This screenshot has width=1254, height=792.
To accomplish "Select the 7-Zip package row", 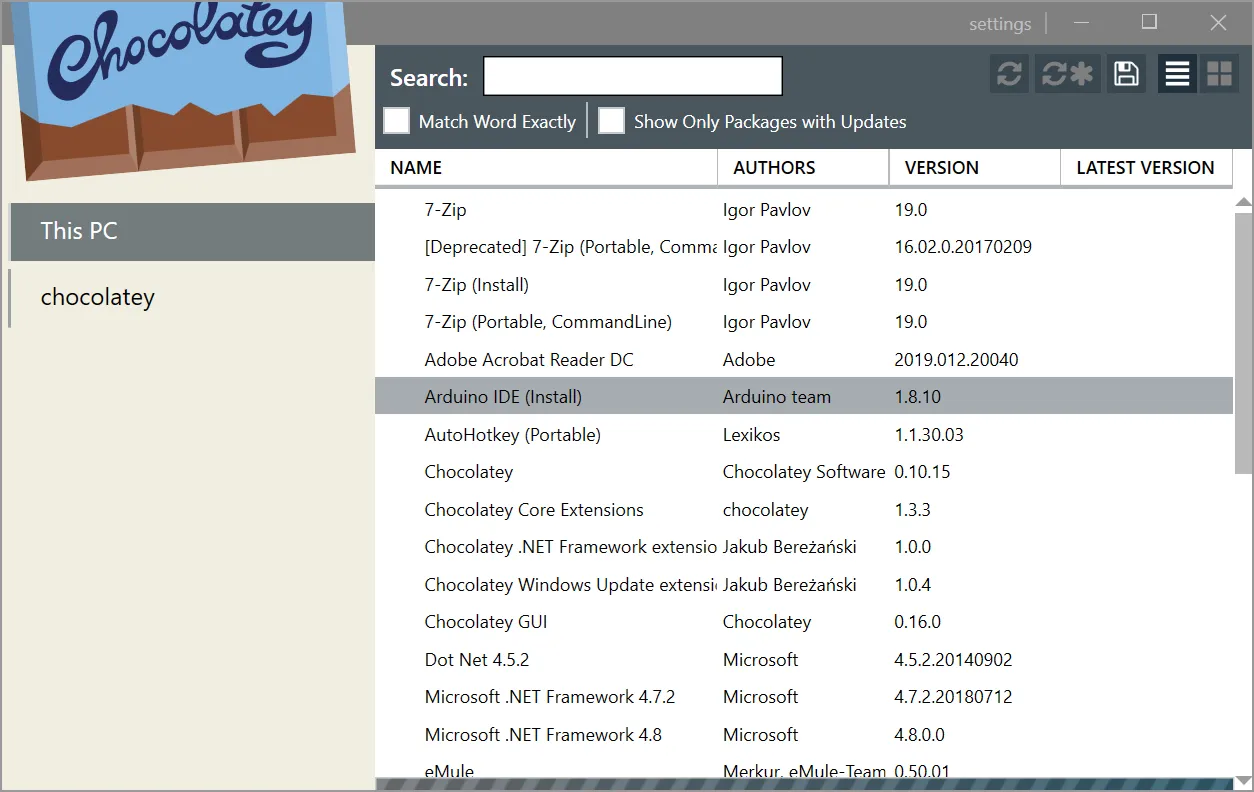I will pos(804,210).
